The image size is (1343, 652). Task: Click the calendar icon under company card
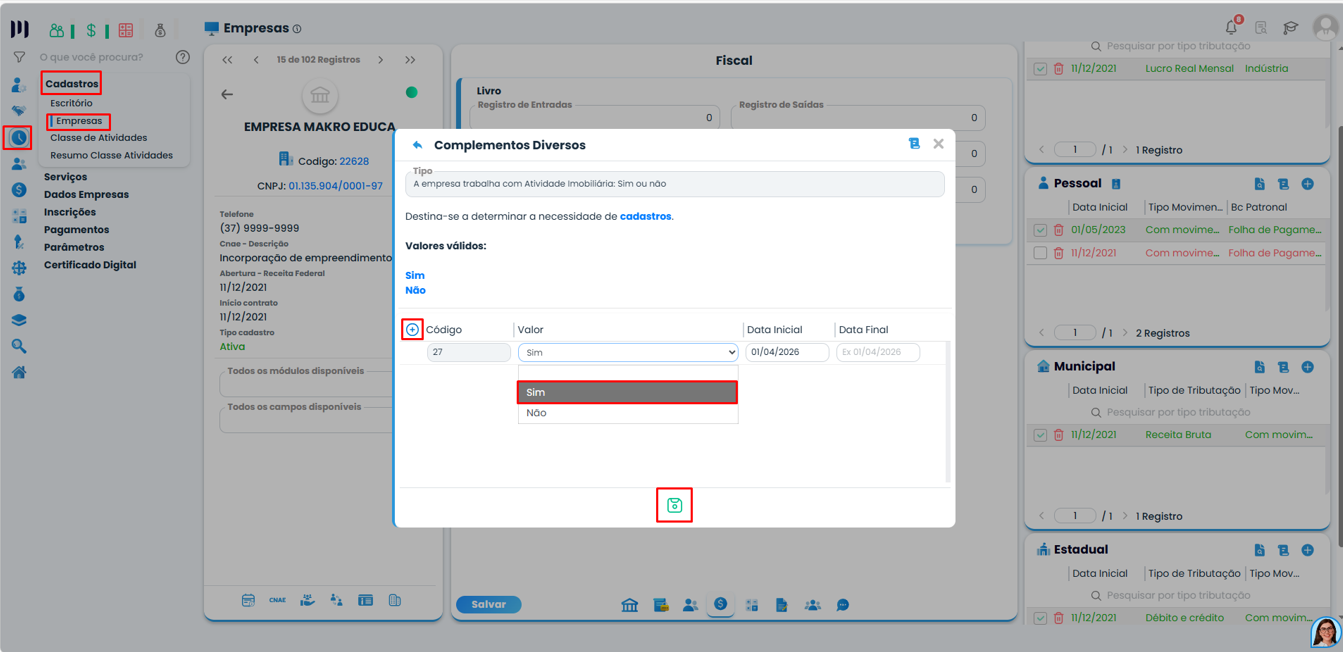pos(248,600)
